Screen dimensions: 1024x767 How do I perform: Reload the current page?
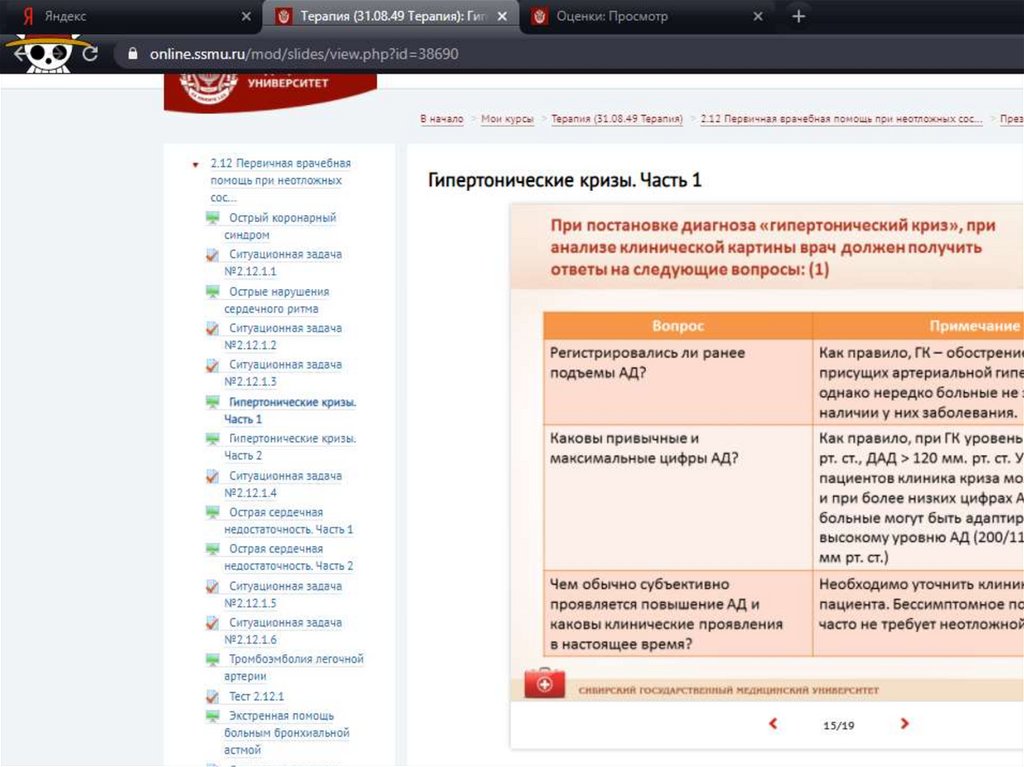90,54
